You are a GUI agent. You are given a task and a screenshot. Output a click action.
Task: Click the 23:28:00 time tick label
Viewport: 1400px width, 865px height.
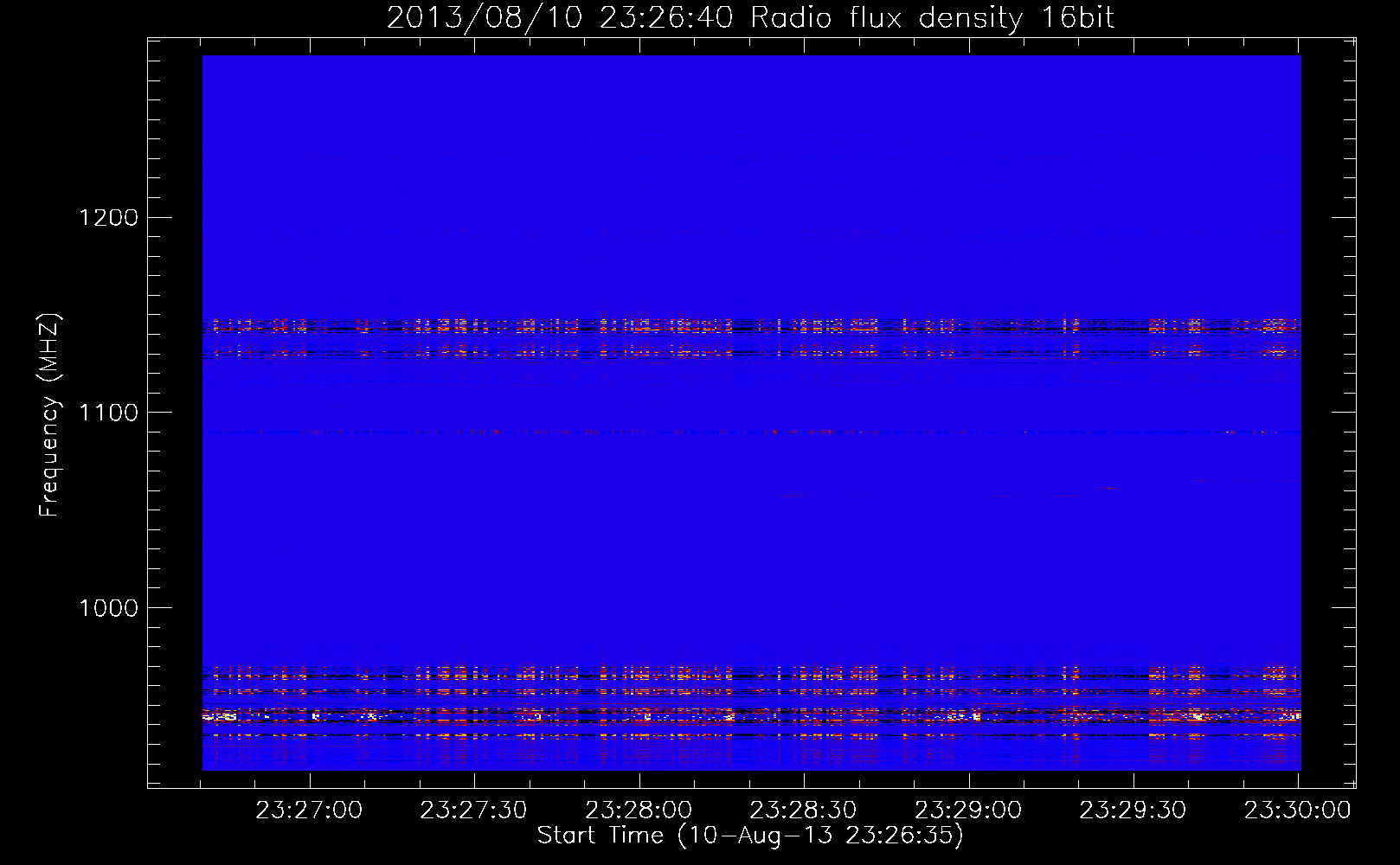click(639, 811)
